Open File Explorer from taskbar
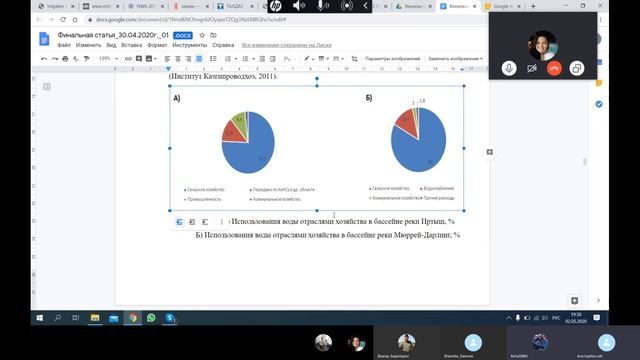 coord(95,318)
